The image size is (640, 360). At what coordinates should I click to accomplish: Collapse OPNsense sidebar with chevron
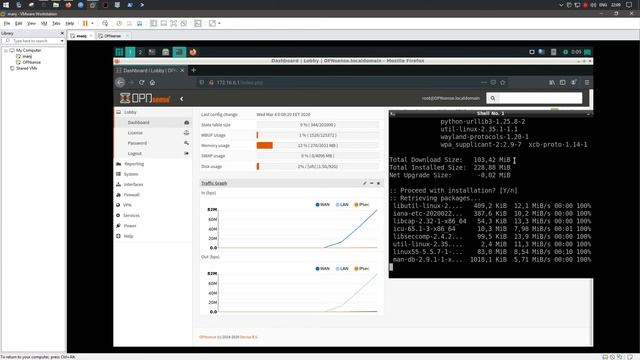(x=181, y=98)
